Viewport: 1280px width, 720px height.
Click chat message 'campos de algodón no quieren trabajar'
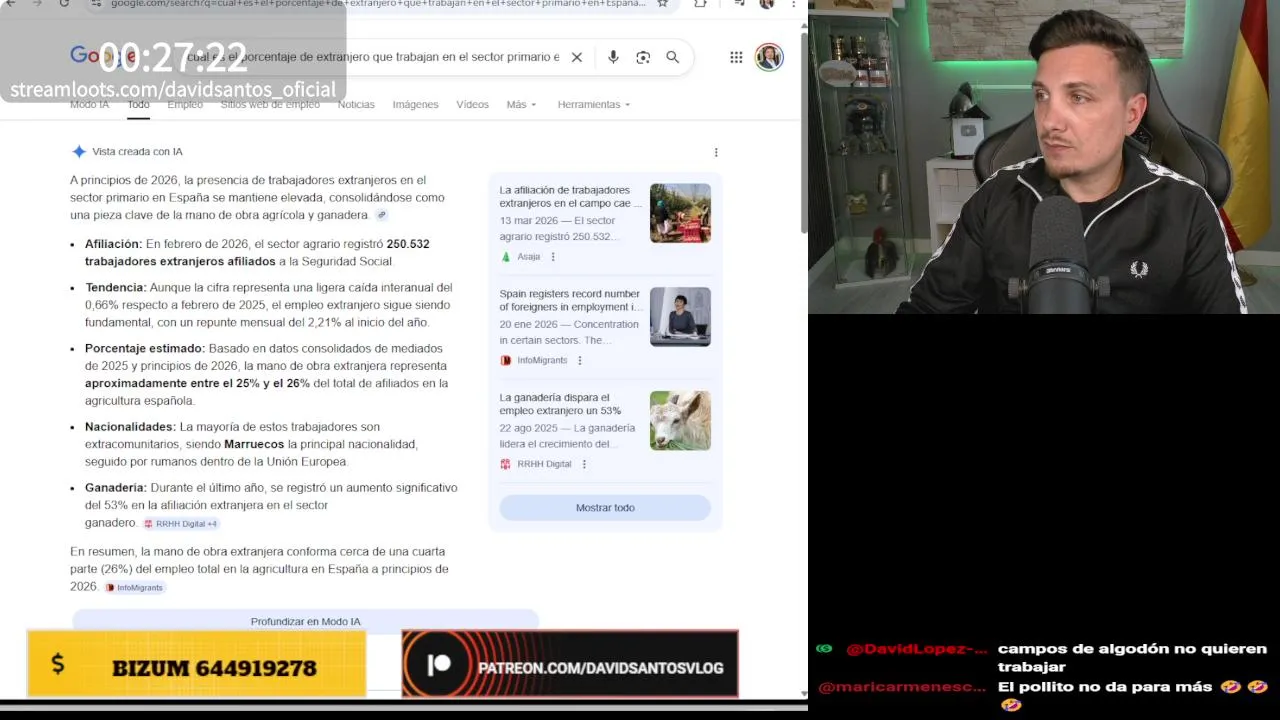coord(1132,658)
